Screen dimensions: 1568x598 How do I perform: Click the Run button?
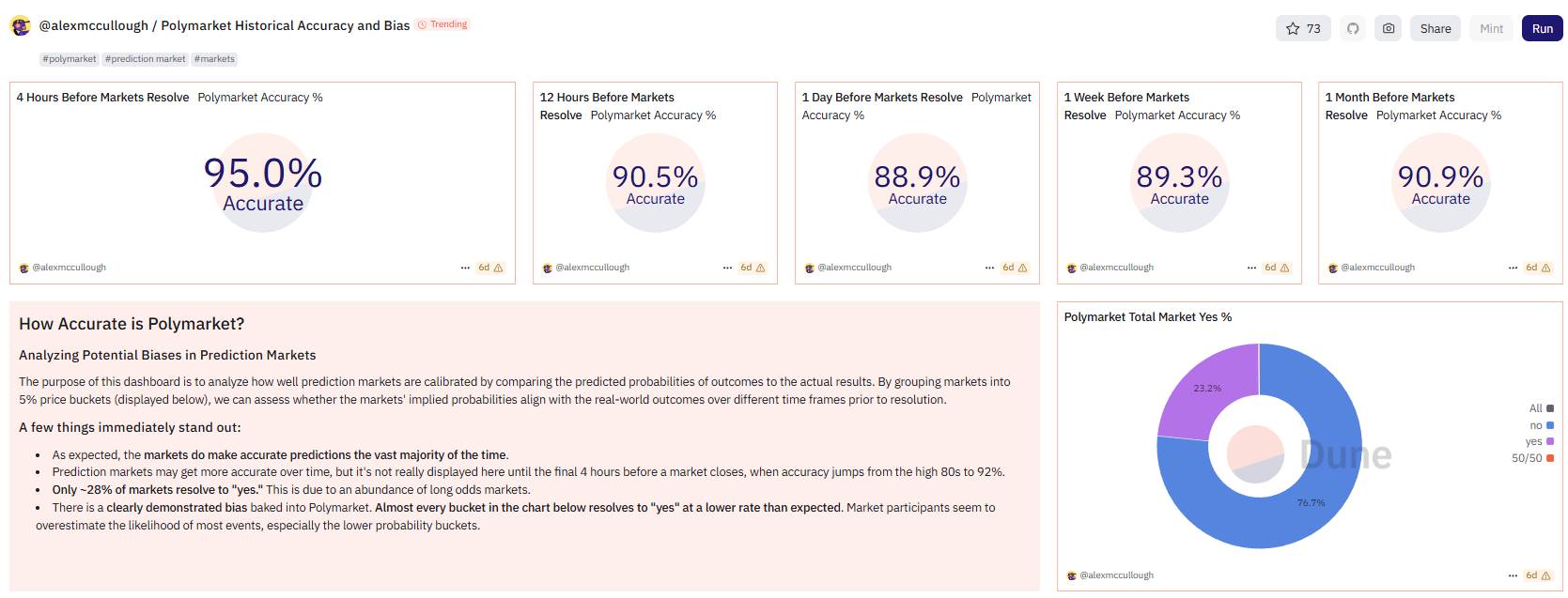1543,28
